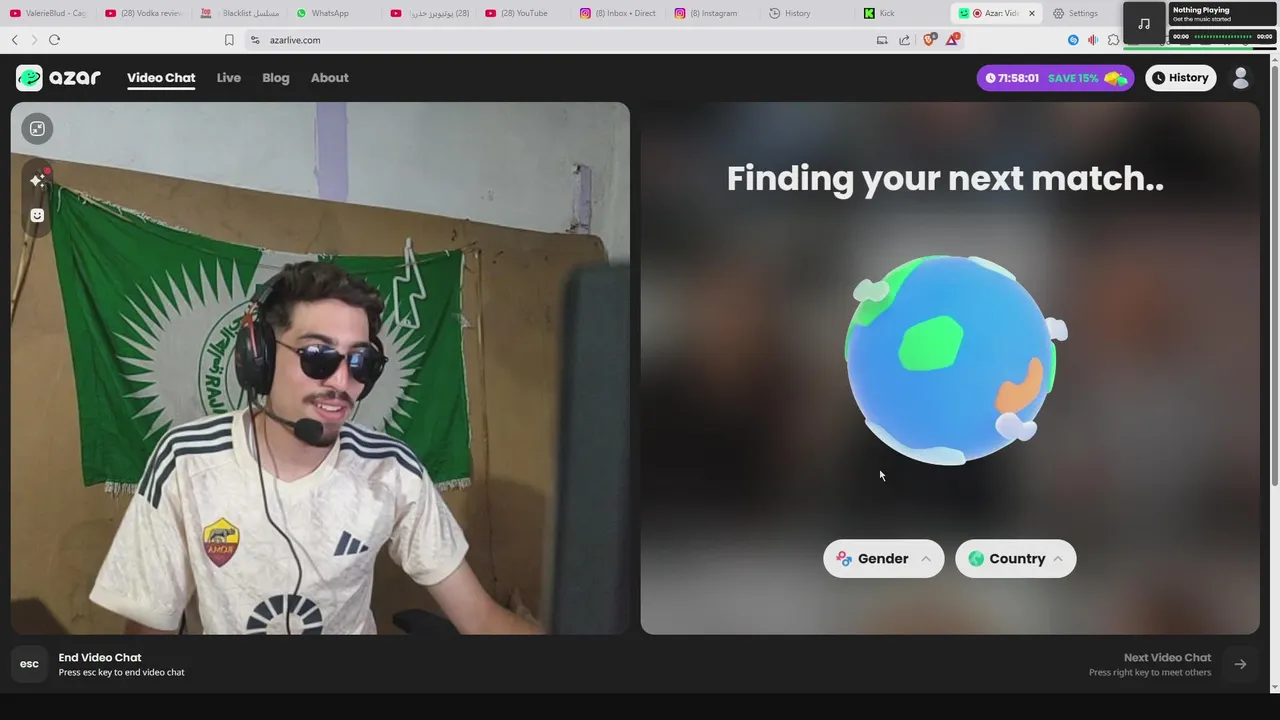Image resolution: width=1280 pixels, height=720 pixels.
Task: Expand the Country filter dropdown
Action: point(1015,559)
